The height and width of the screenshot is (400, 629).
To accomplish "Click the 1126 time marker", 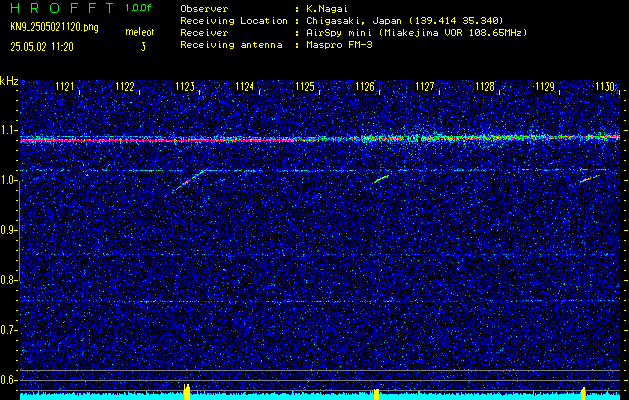I will pos(365,87).
